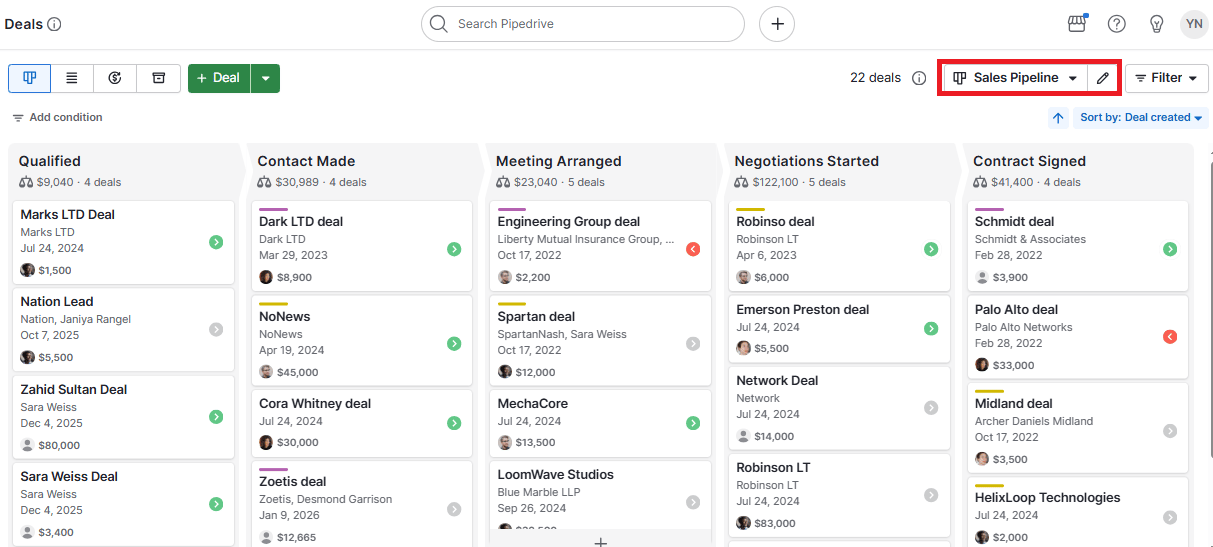Open the Sort by: Deal created dropdown

1141,118
